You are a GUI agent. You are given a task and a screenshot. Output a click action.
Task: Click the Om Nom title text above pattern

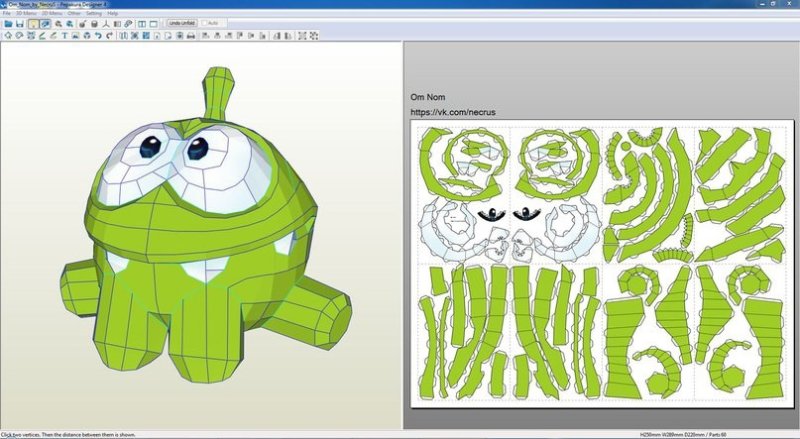click(427, 97)
